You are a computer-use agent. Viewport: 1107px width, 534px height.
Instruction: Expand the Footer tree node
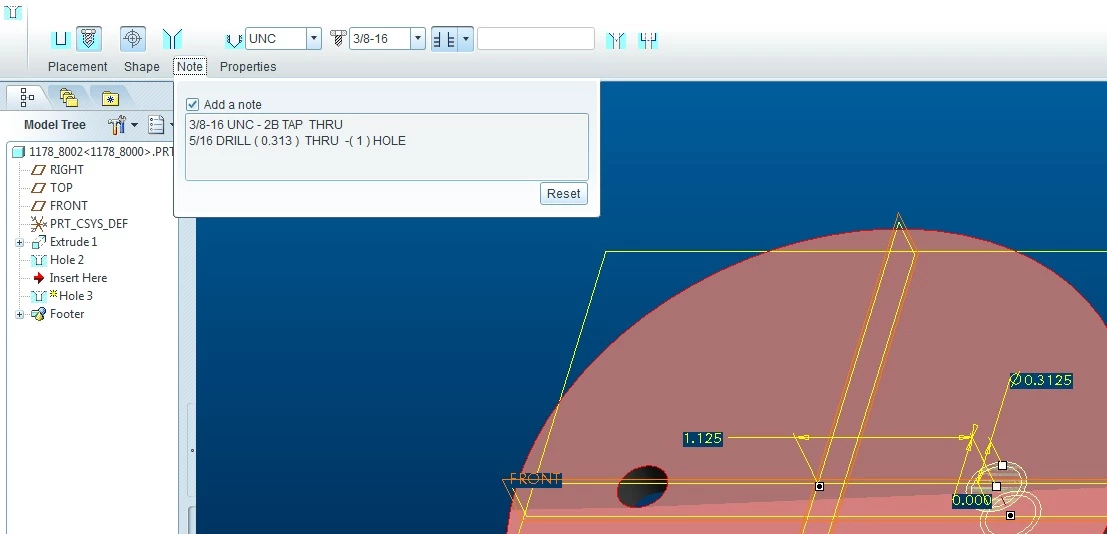click(x=20, y=314)
